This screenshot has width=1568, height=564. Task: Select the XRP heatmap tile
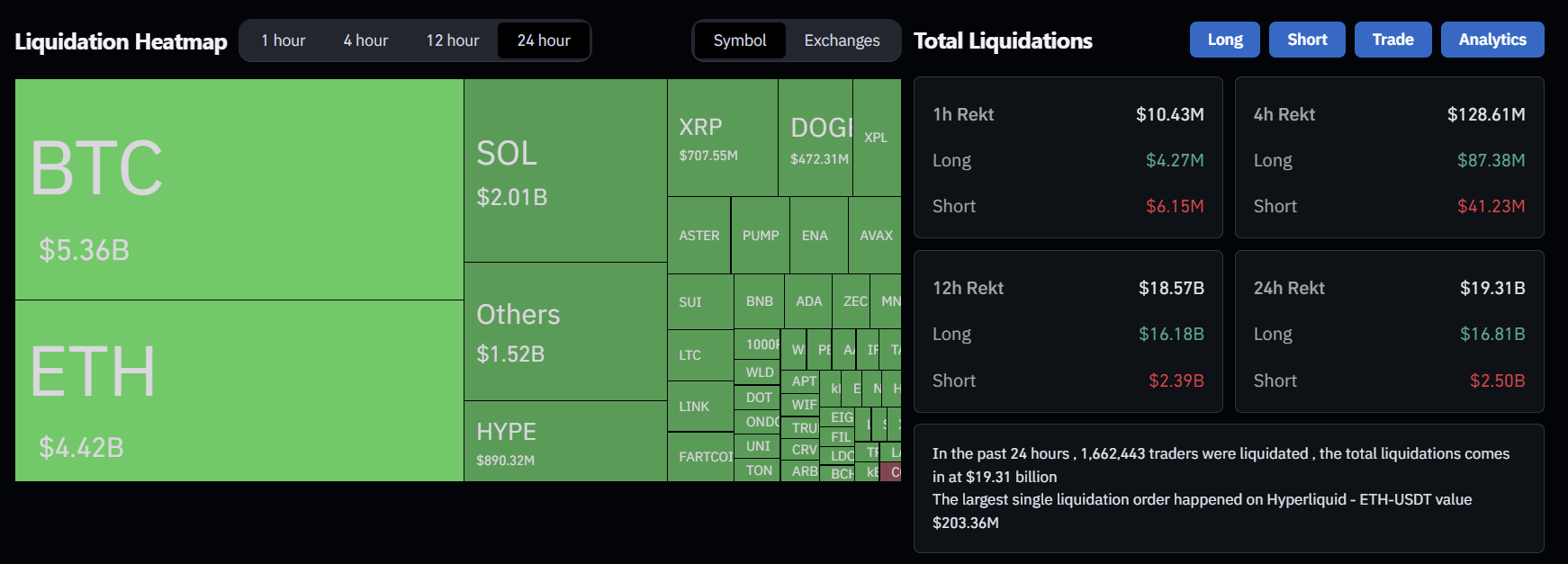pyautogui.click(x=722, y=138)
